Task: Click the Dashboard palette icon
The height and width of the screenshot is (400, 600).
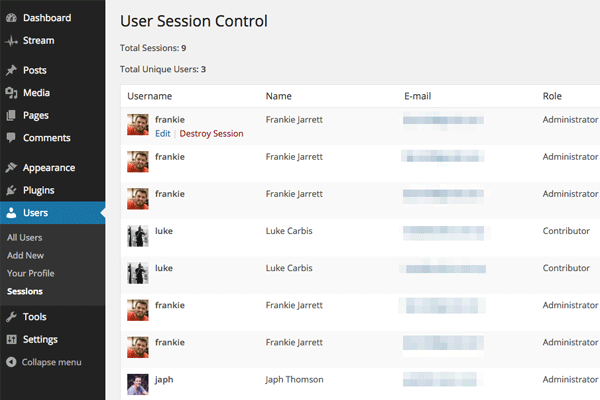Action: (11, 18)
